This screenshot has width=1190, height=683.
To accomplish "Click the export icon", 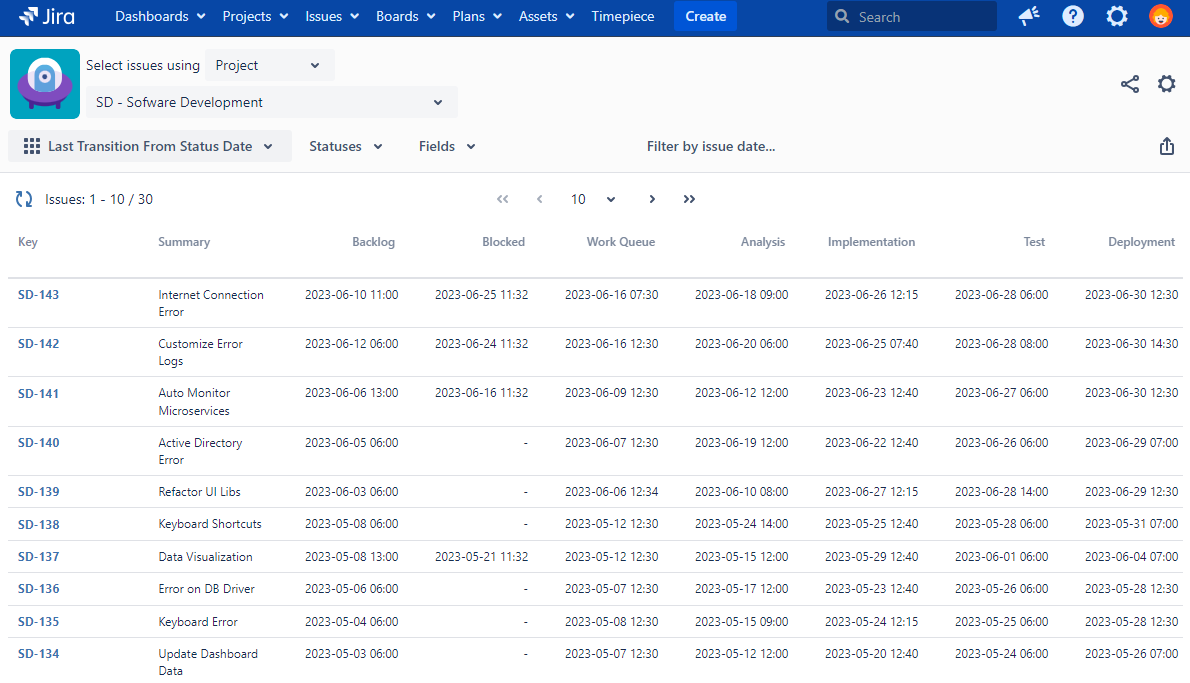I will (1166, 146).
